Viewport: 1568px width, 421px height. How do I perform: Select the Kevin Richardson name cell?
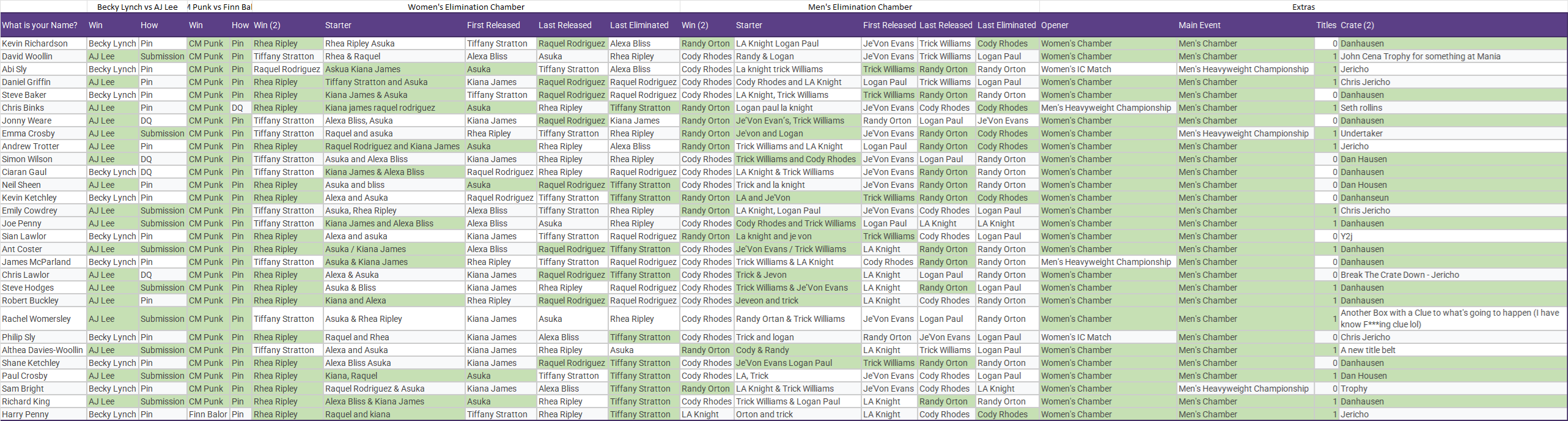click(35, 43)
